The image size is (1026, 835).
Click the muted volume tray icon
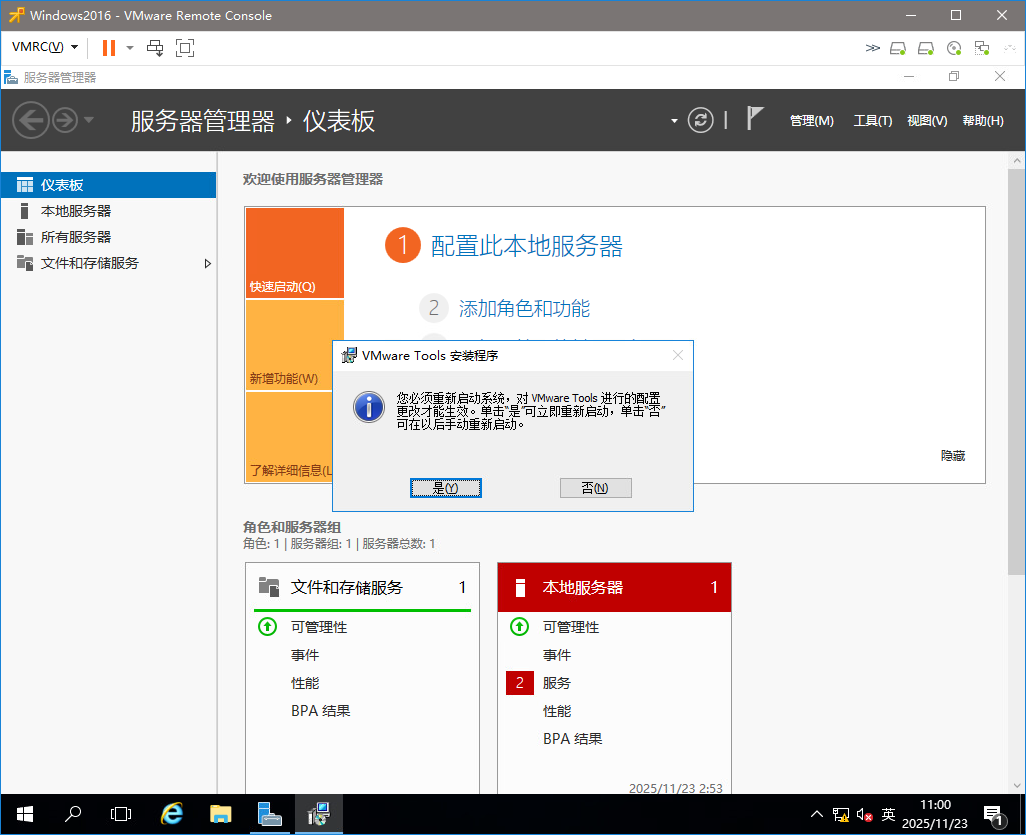coord(864,815)
